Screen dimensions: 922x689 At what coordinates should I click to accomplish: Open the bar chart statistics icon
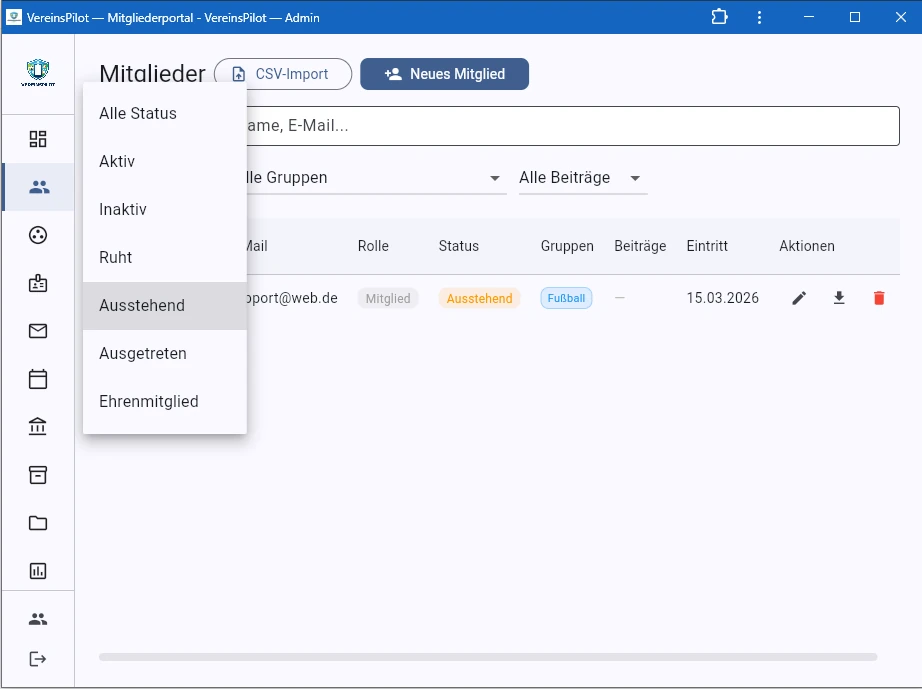[x=37, y=571]
